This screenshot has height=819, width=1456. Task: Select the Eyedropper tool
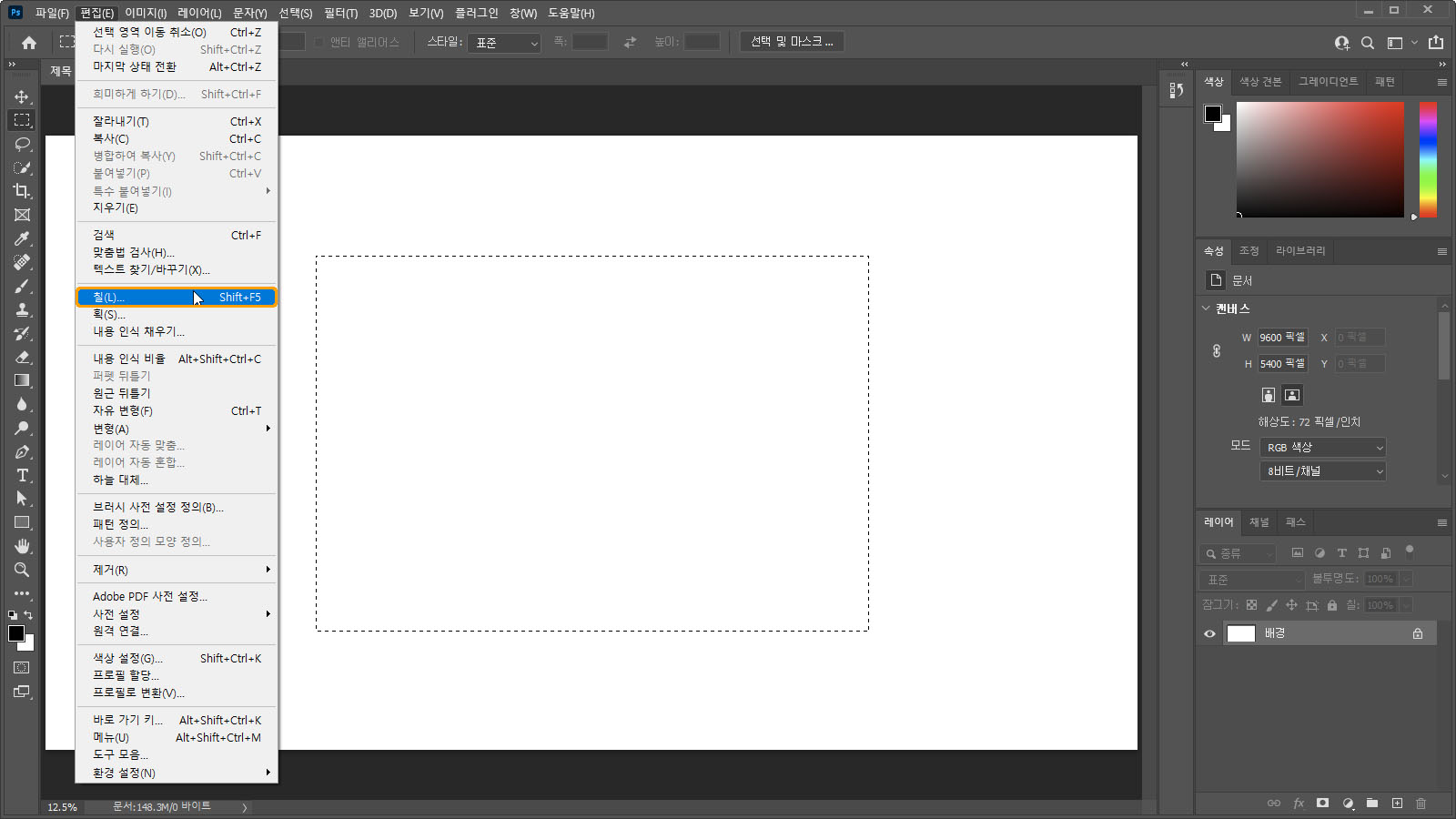[x=22, y=238]
